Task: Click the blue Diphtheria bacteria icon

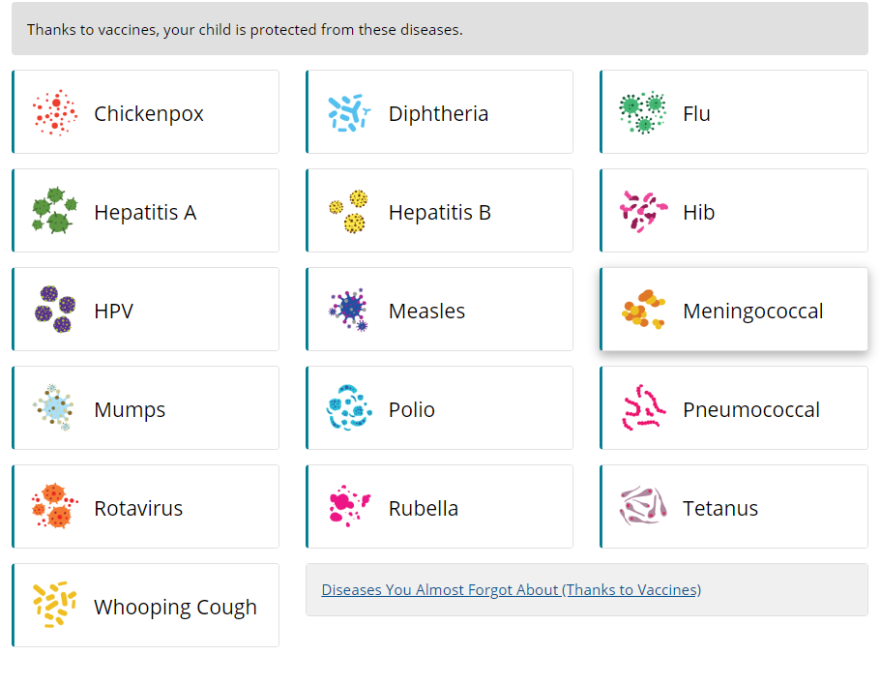Action: 349,113
